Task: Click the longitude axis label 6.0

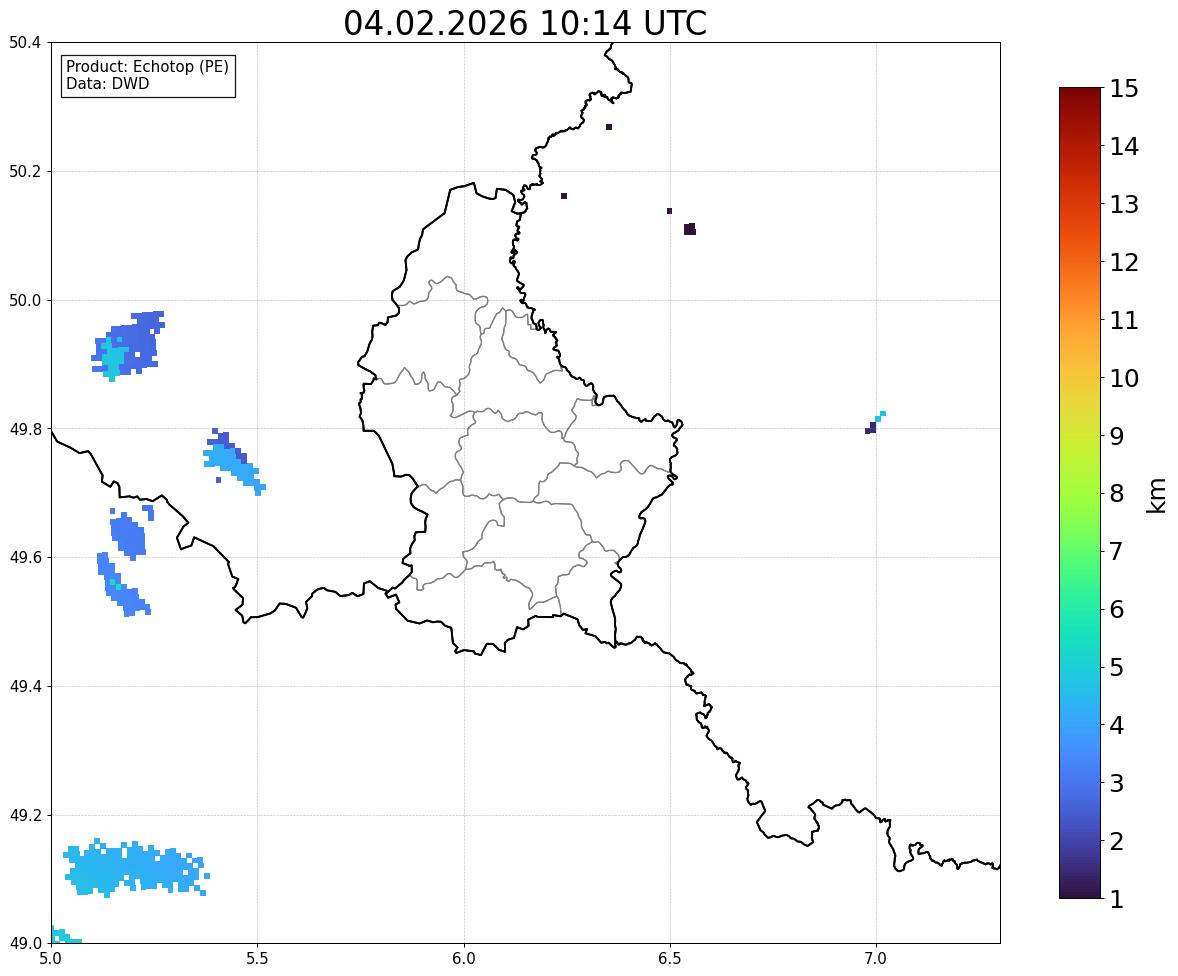Action: pyautogui.click(x=464, y=959)
